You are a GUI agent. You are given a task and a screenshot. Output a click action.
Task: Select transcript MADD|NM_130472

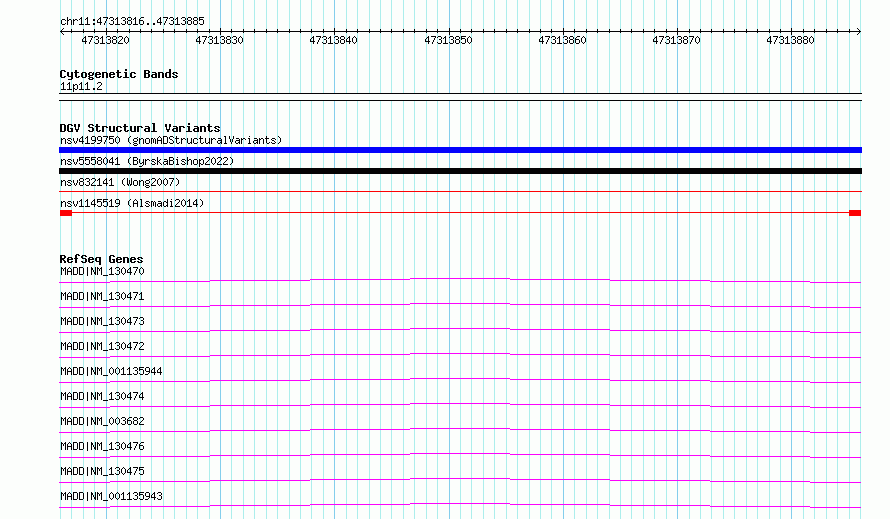[x=102, y=346]
